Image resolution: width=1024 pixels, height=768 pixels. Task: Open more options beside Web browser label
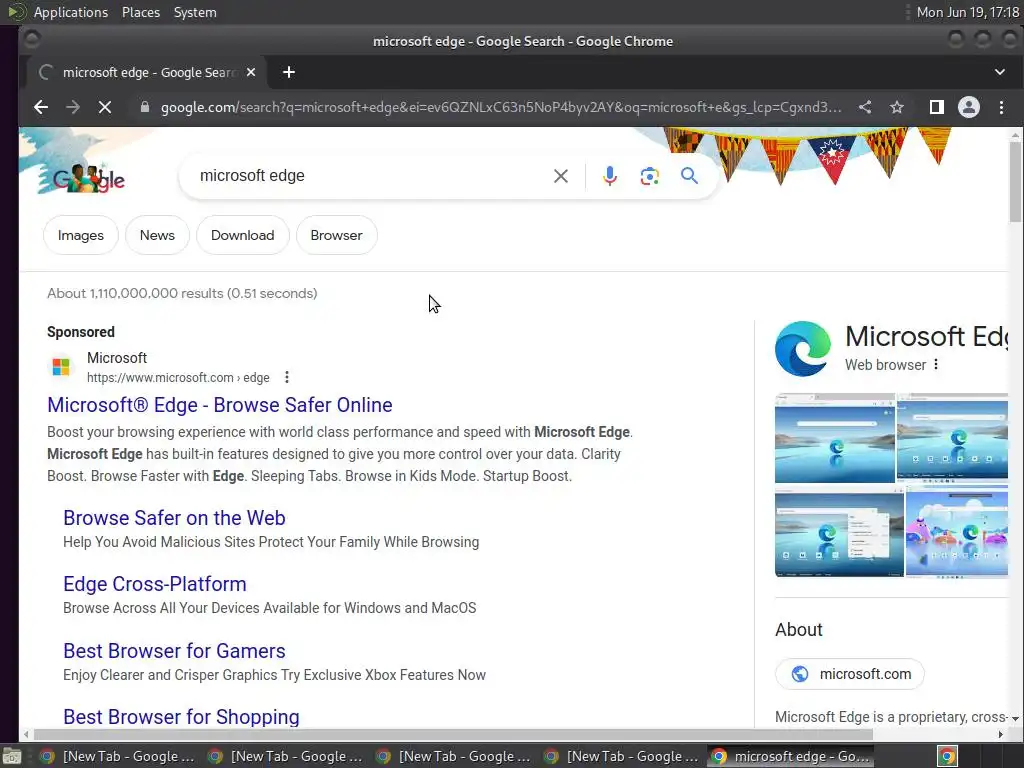[x=936, y=364]
